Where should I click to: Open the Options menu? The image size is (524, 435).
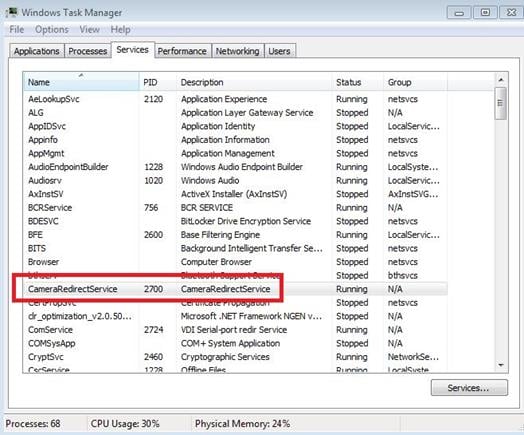52,30
